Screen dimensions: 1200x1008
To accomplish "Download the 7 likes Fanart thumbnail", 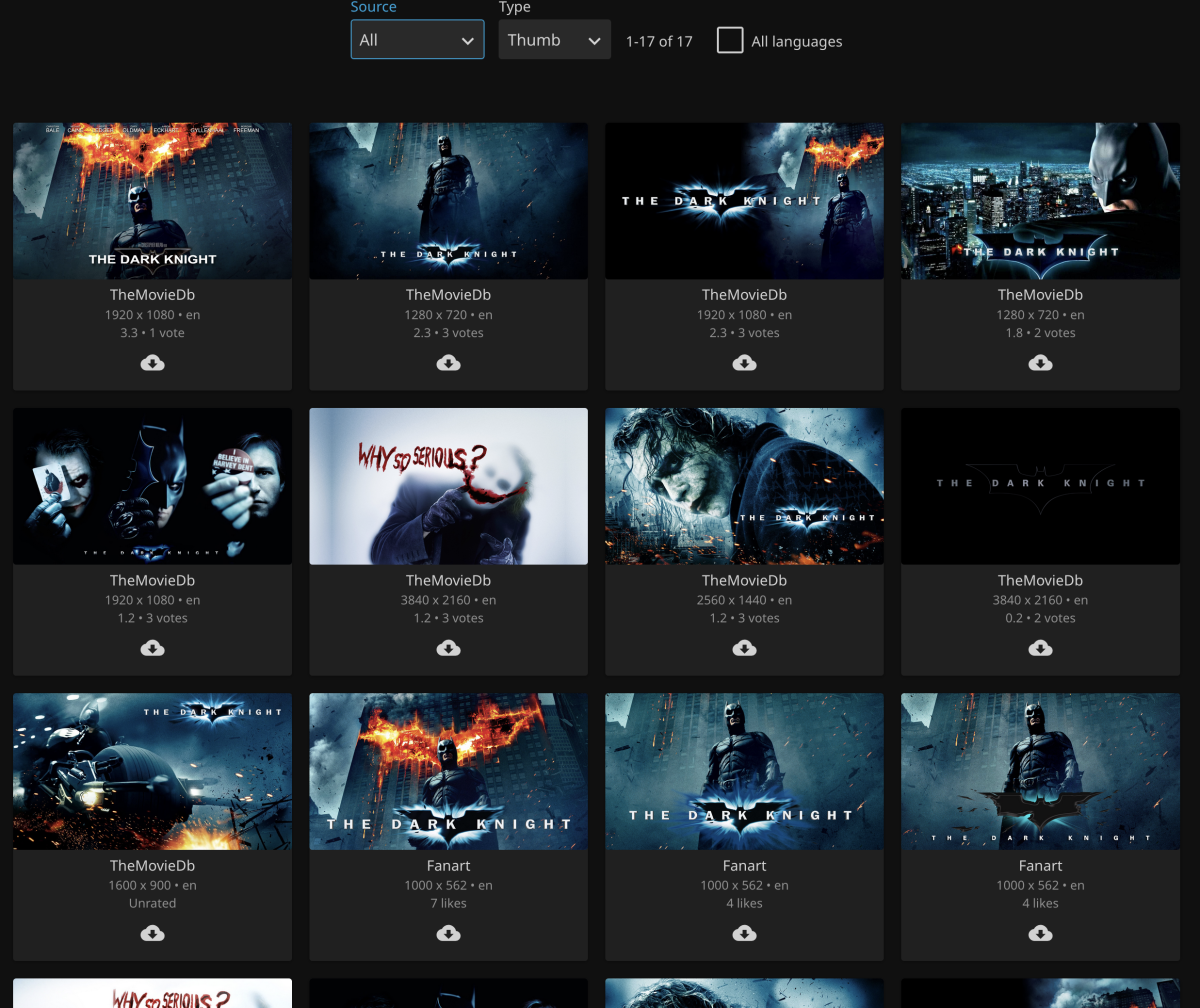I will pyautogui.click(x=448, y=933).
